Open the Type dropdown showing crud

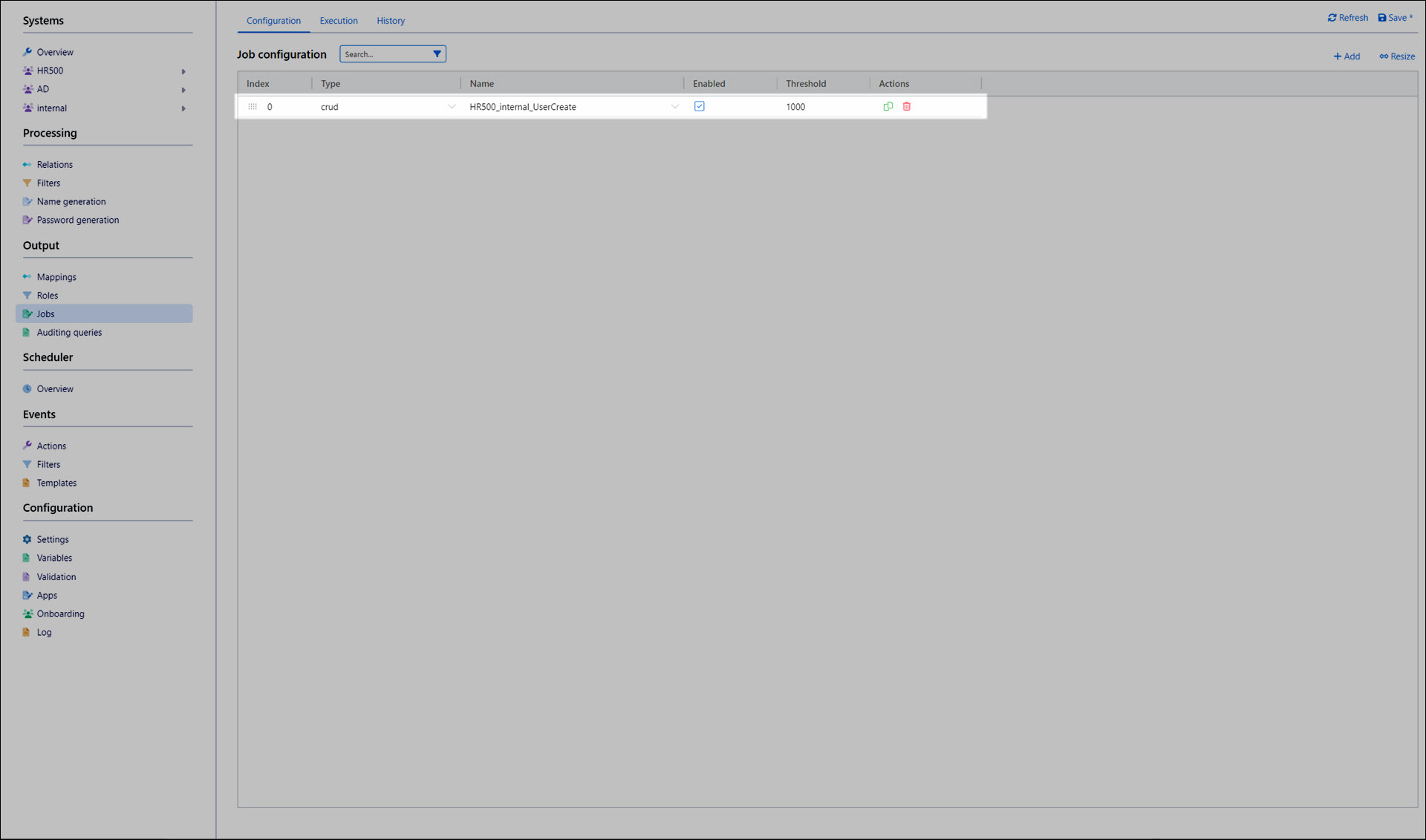(451, 106)
